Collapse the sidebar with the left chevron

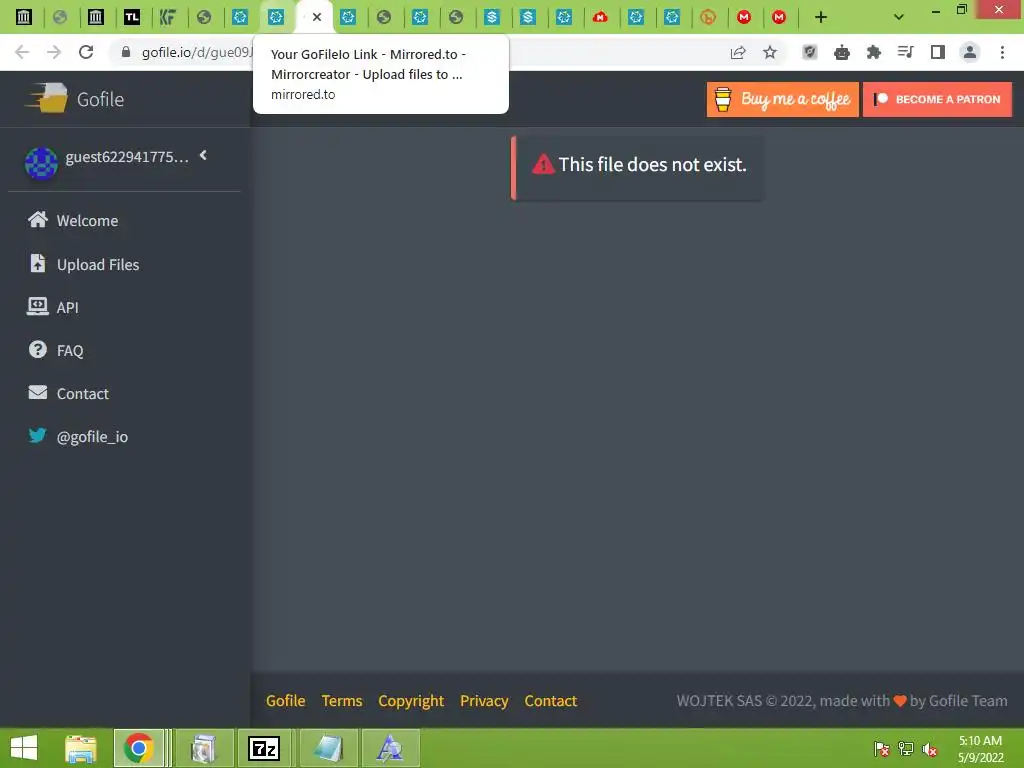tap(203, 155)
